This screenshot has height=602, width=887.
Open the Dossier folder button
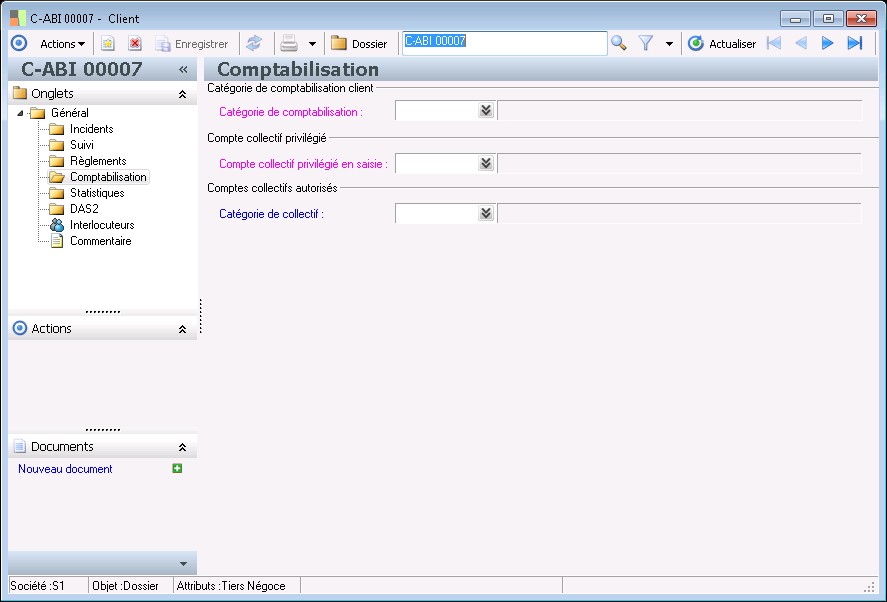[x=359, y=44]
